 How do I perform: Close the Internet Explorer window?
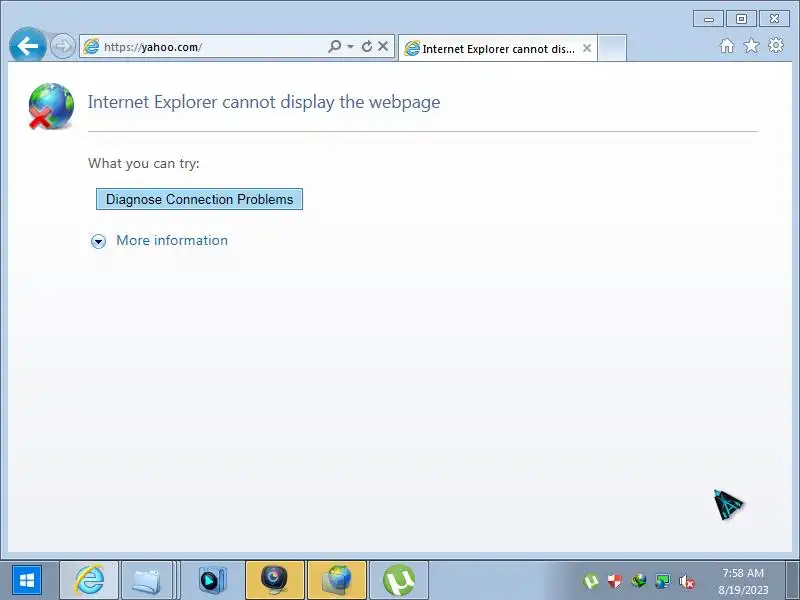774,19
